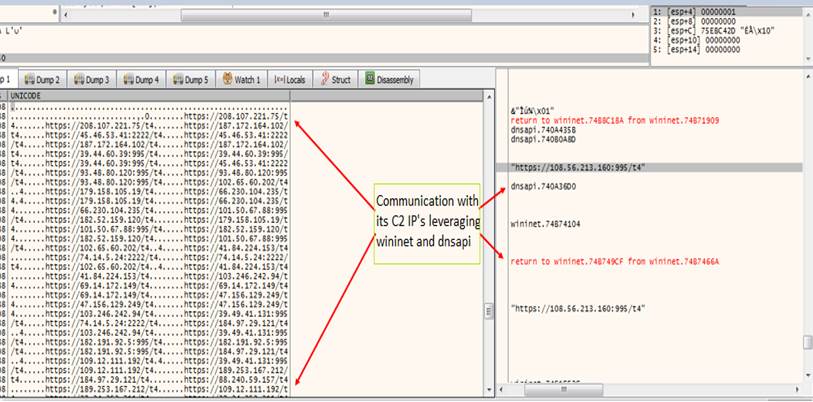Click the Dump 3 memory icon
Screen dimensions: 813x402
tap(79, 79)
